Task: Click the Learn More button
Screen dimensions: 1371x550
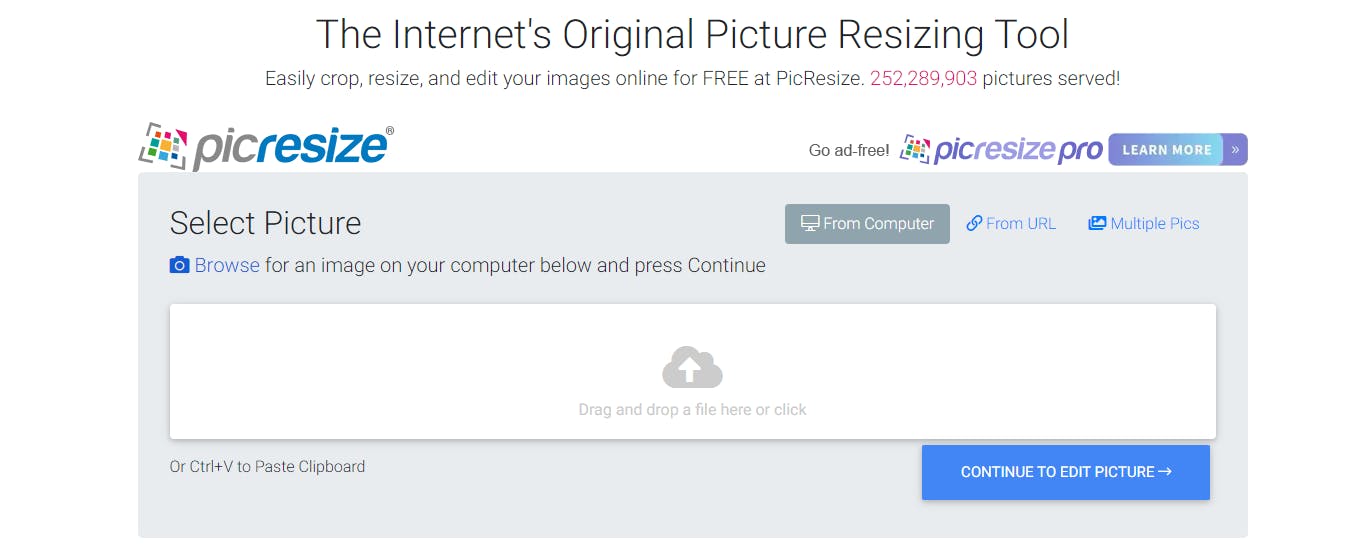Action: point(1166,150)
